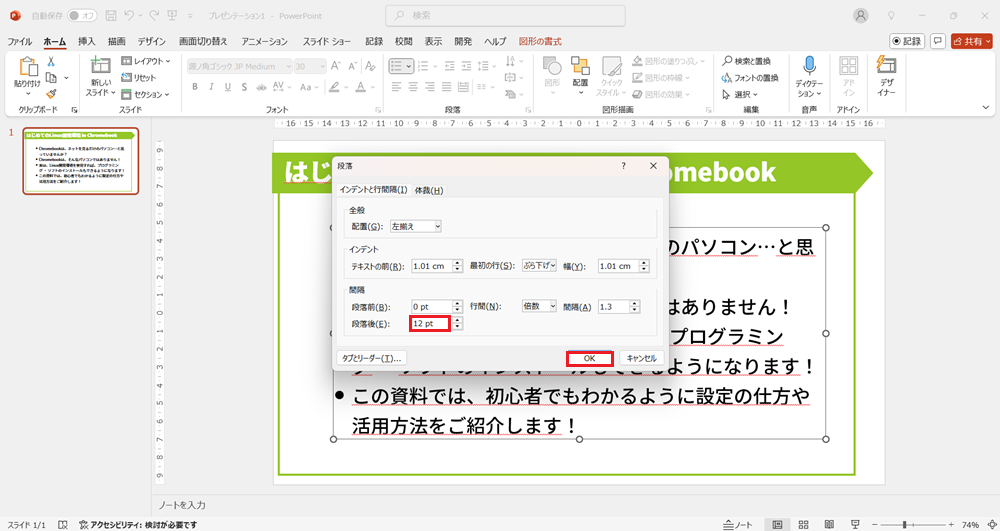Click the paragraph dialog help question mark
This screenshot has height=531, width=1000.
click(623, 166)
